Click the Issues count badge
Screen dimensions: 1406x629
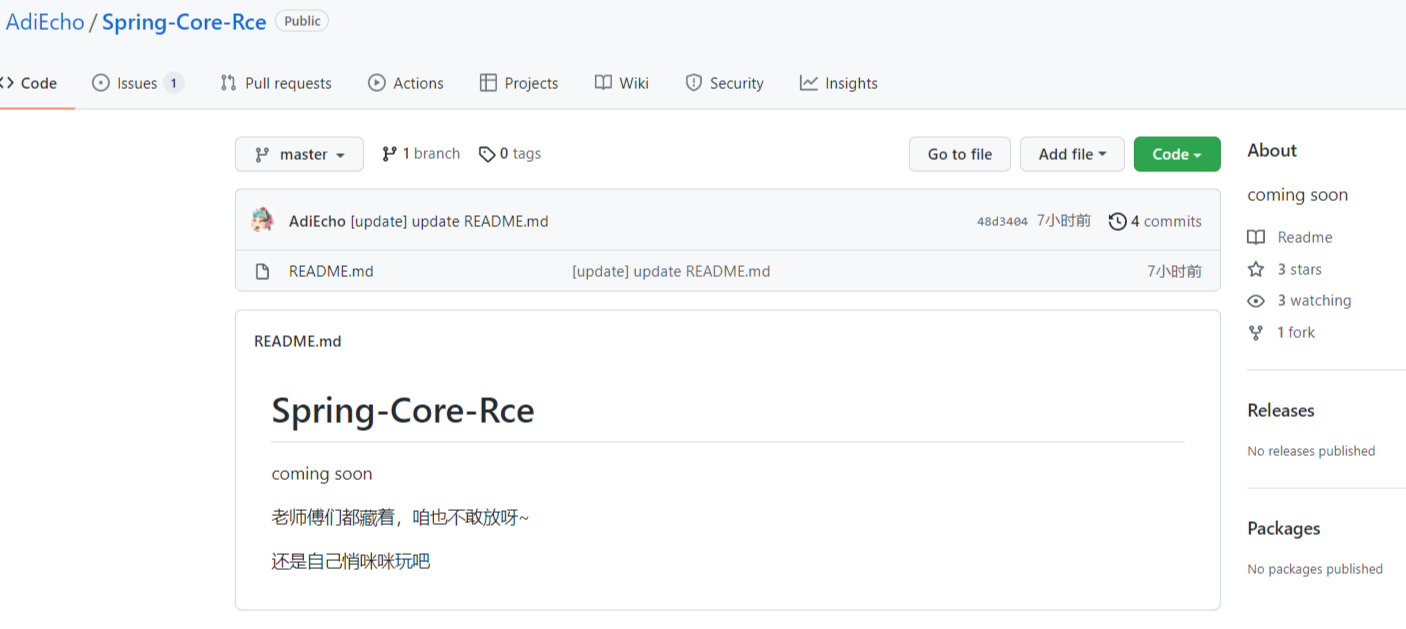tap(173, 83)
